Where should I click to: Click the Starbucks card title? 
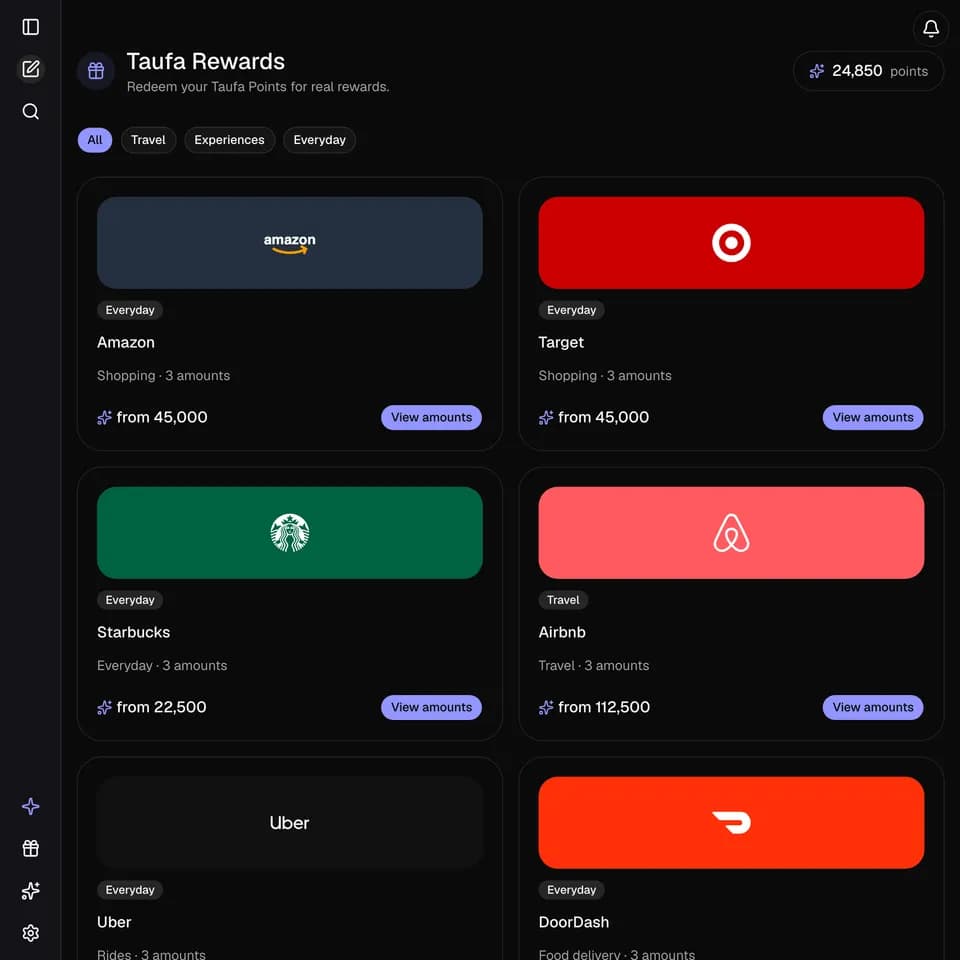coord(133,632)
